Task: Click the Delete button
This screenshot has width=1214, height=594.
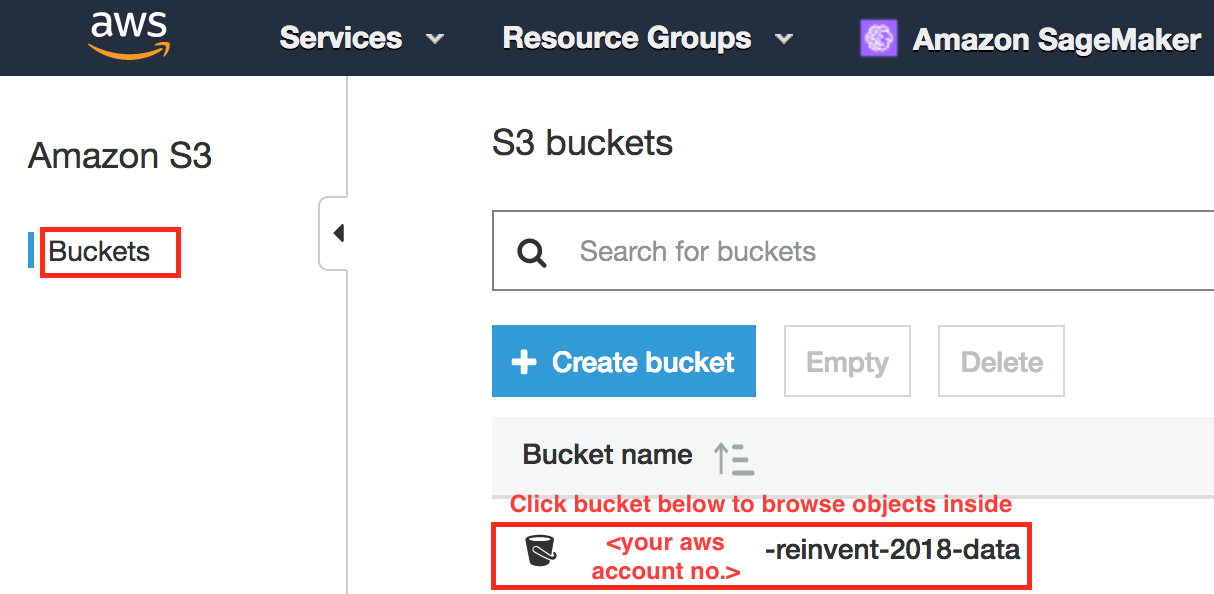Action: [x=1001, y=361]
